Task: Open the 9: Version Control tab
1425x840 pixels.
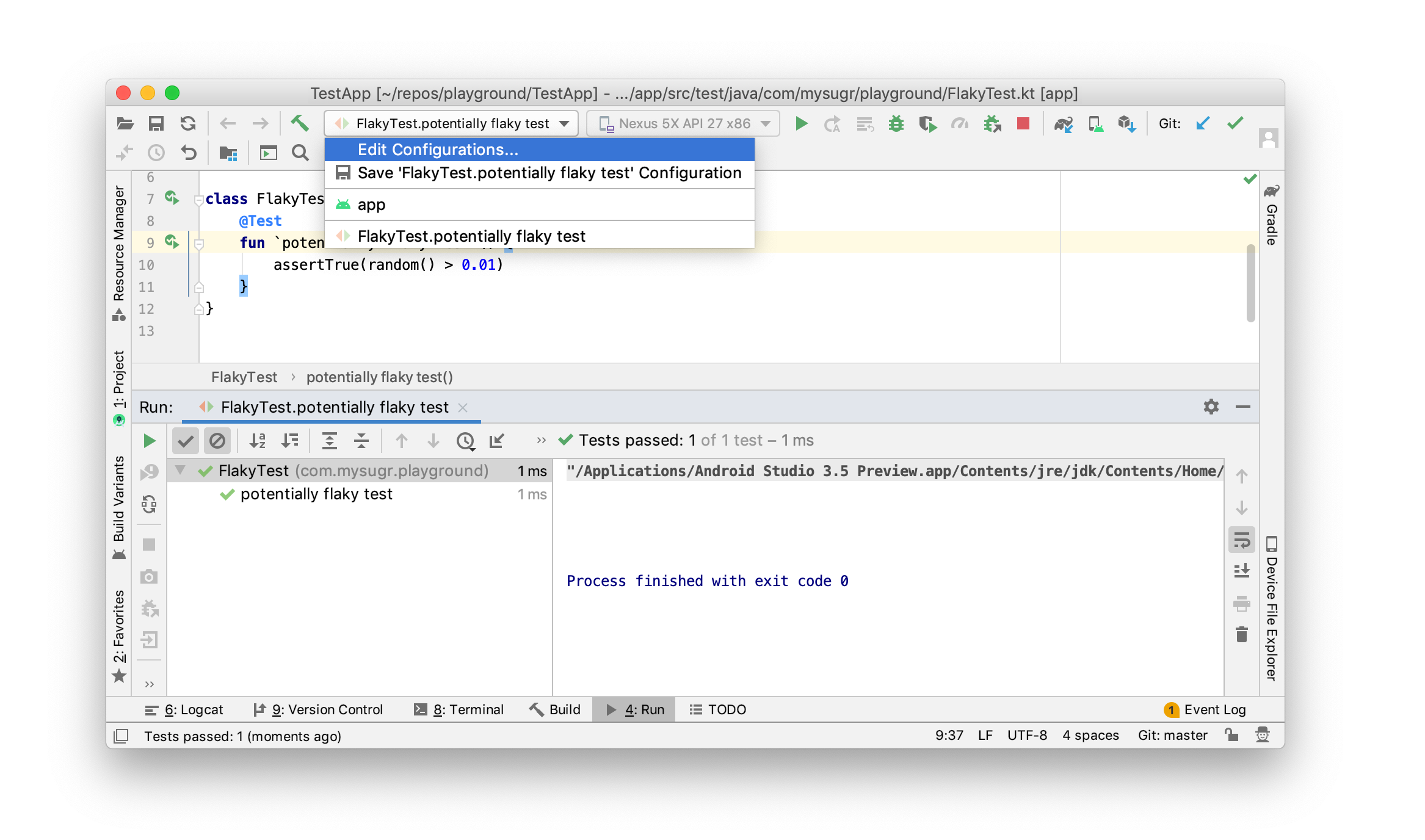Action: (x=318, y=709)
